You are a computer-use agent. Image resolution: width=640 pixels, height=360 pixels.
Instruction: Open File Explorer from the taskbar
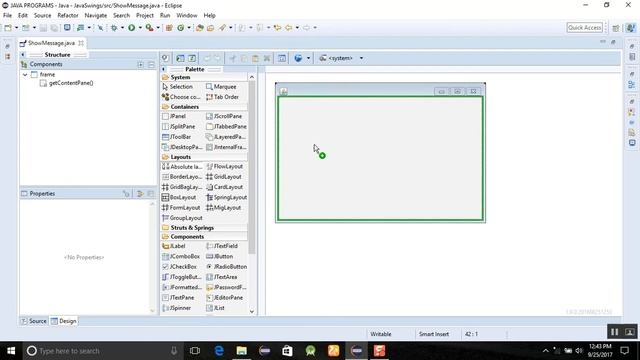[x=242, y=351]
